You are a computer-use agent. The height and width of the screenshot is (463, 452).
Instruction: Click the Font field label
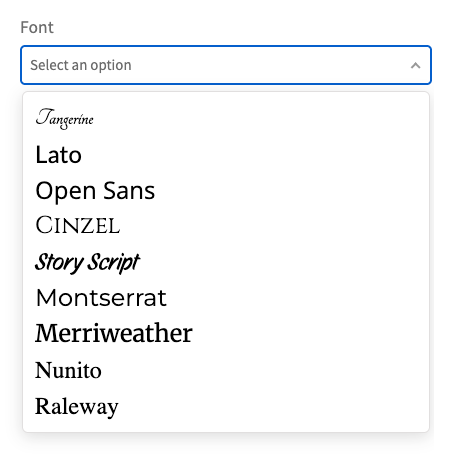click(x=37, y=27)
